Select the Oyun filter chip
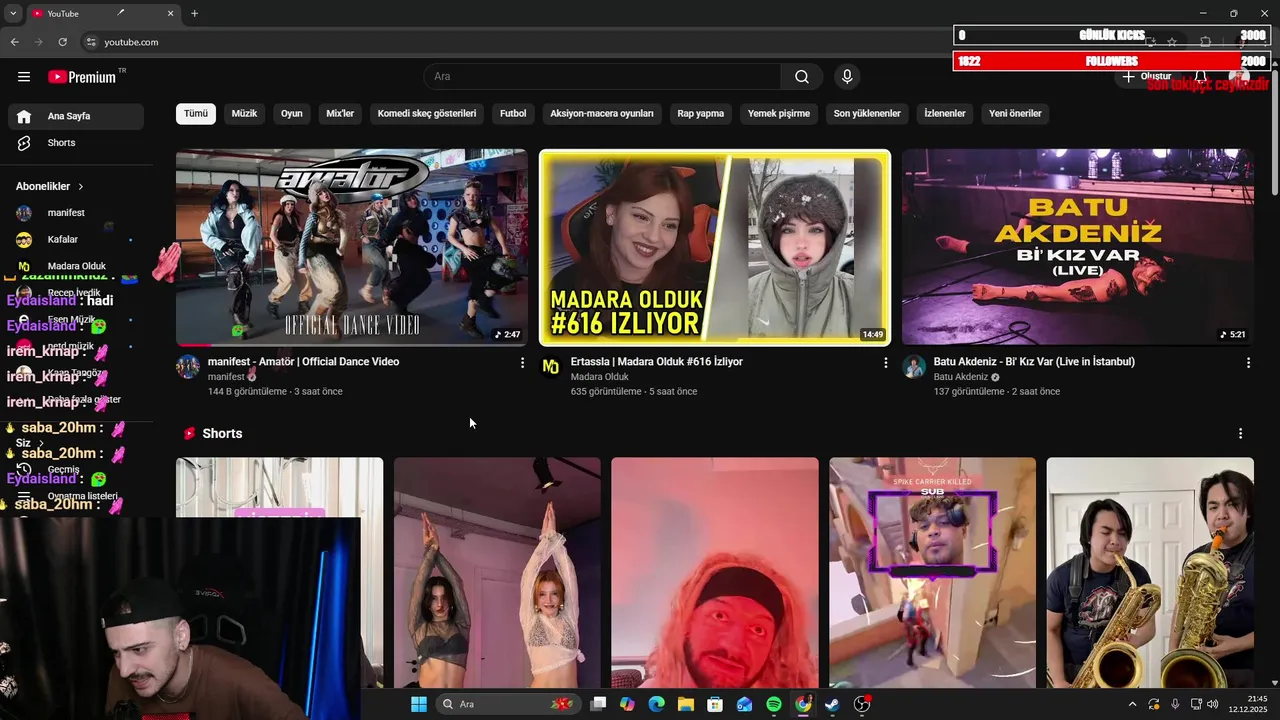The width and height of the screenshot is (1280, 720). pos(292,114)
